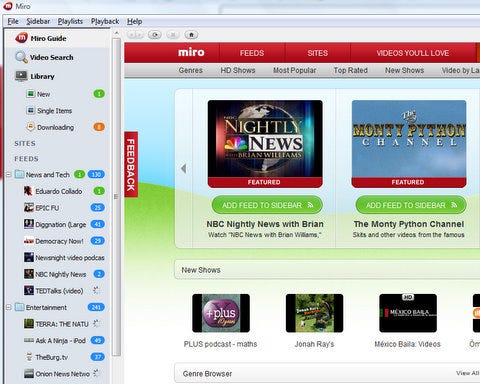The image size is (480, 384).
Task: Select the Library monitor icon
Action: click(21, 76)
